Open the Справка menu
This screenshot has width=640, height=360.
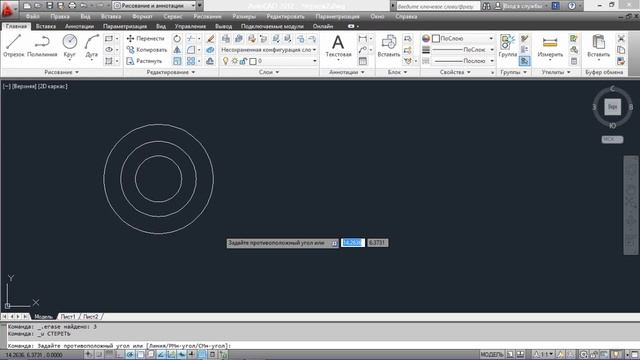[x=406, y=17]
